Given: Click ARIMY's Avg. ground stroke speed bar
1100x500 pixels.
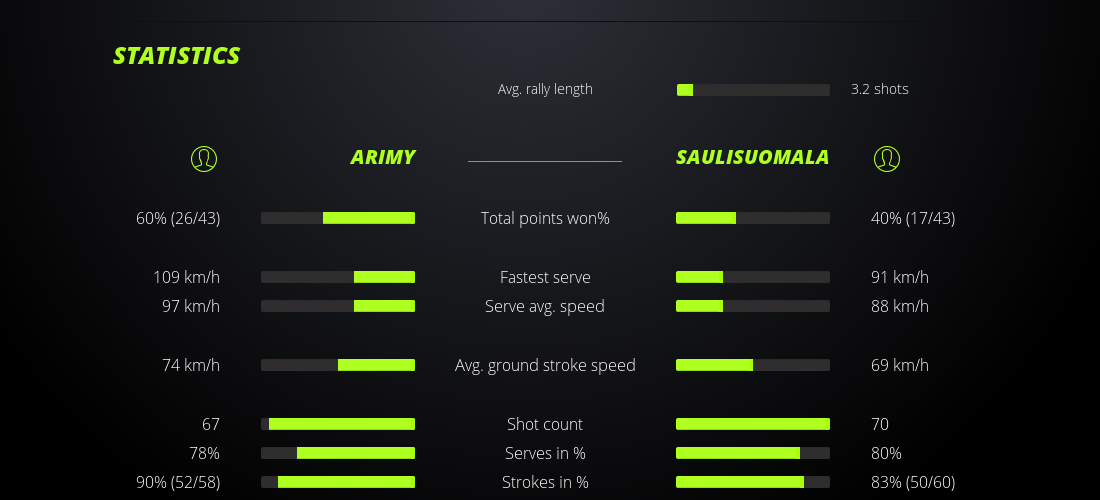Looking at the screenshot, I should pos(338,365).
